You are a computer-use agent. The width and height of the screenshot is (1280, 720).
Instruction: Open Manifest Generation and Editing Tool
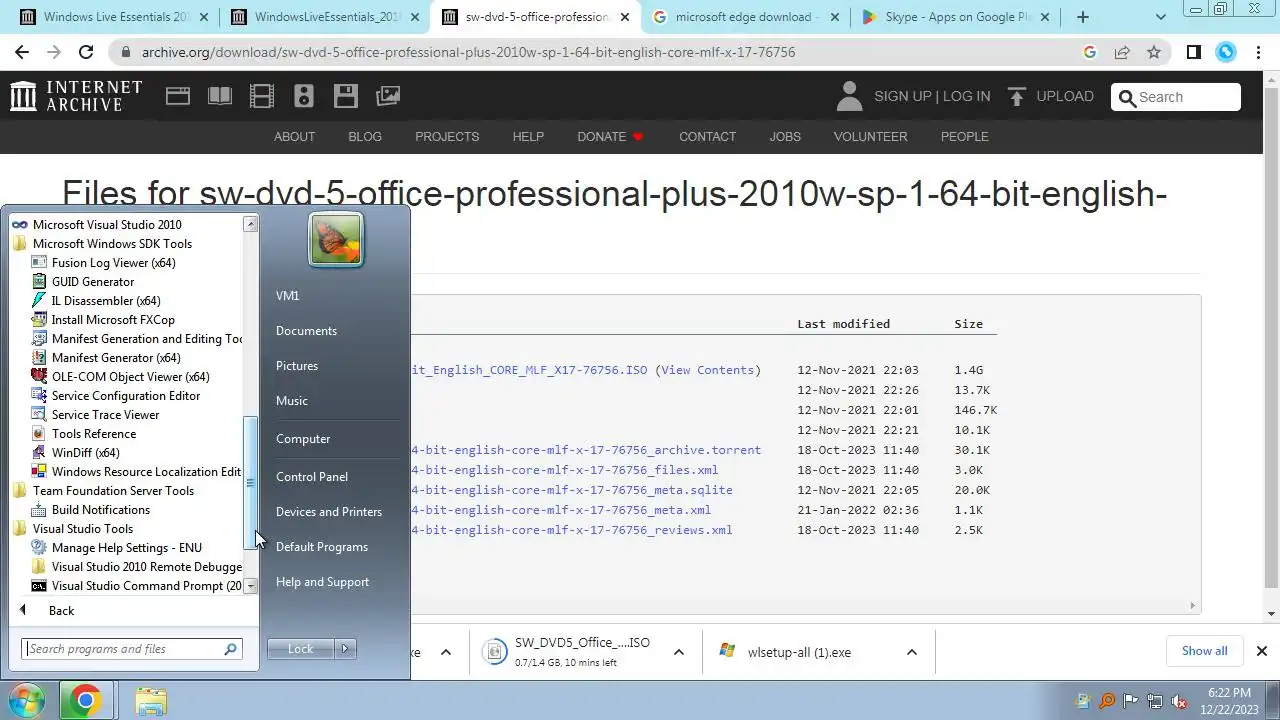(137, 339)
